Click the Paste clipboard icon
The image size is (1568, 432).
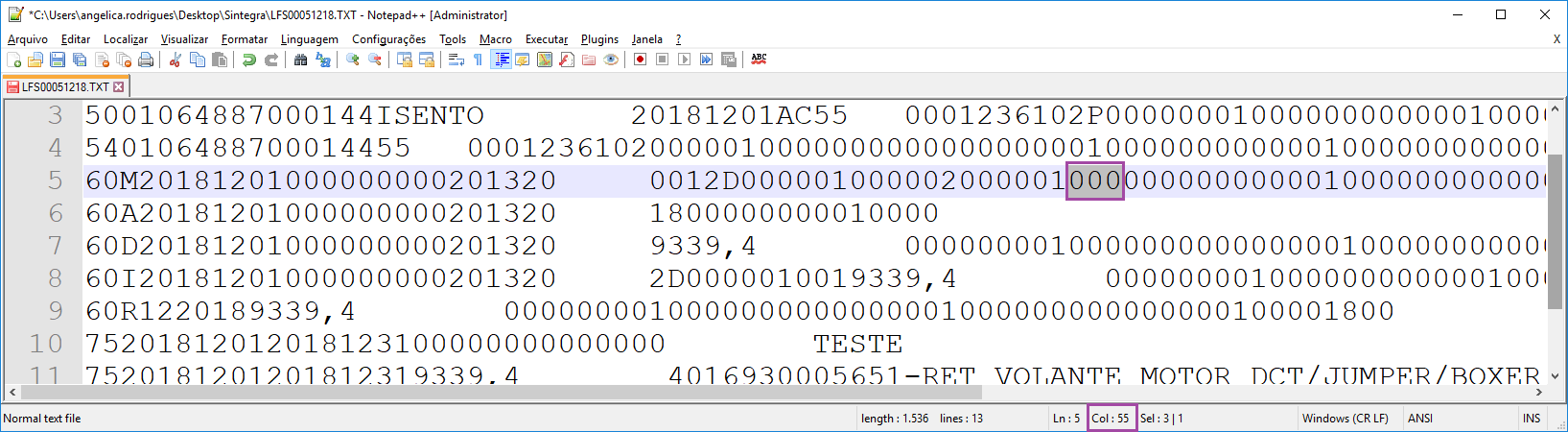pos(220,60)
